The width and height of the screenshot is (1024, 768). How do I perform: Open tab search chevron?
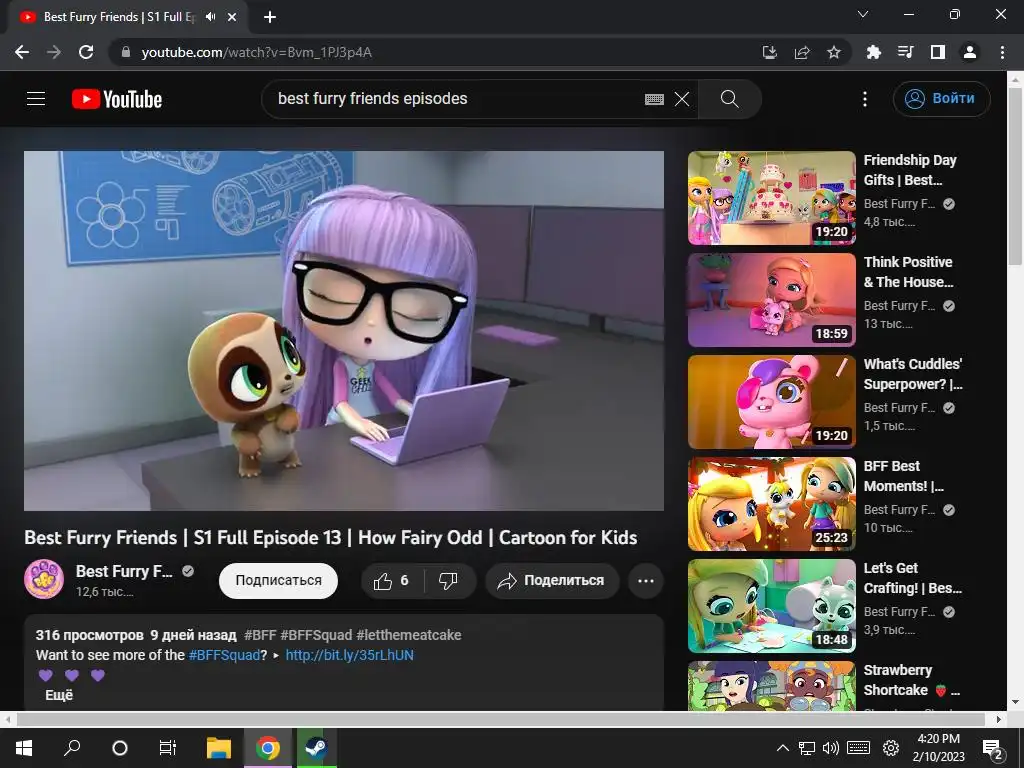point(863,14)
